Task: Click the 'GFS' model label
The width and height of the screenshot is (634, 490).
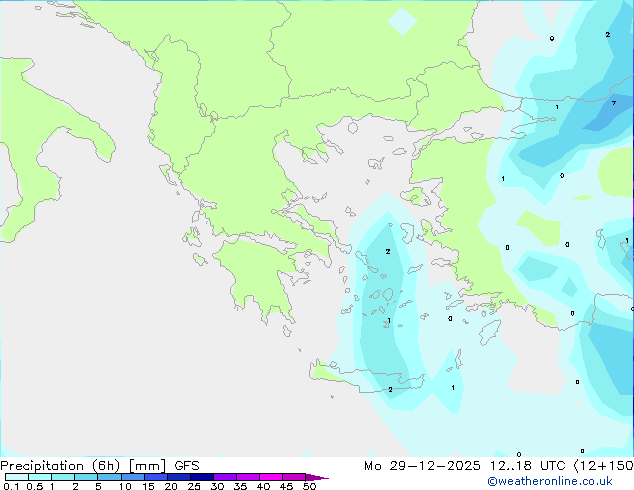Action: click(187, 466)
